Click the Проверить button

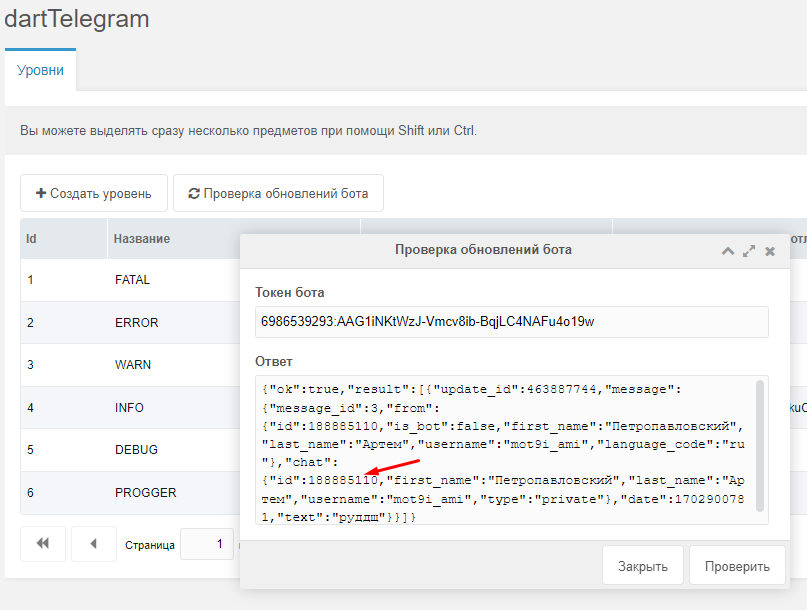pos(737,566)
